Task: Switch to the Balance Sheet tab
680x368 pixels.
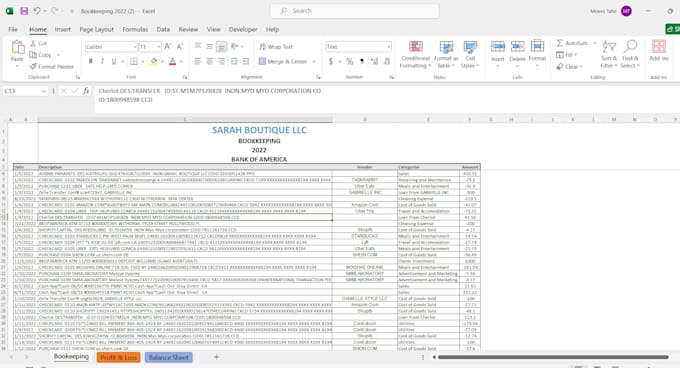Action: point(169,357)
